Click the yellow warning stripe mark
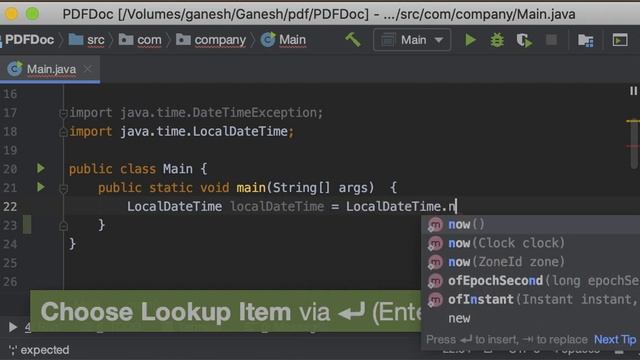 click(x=633, y=121)
